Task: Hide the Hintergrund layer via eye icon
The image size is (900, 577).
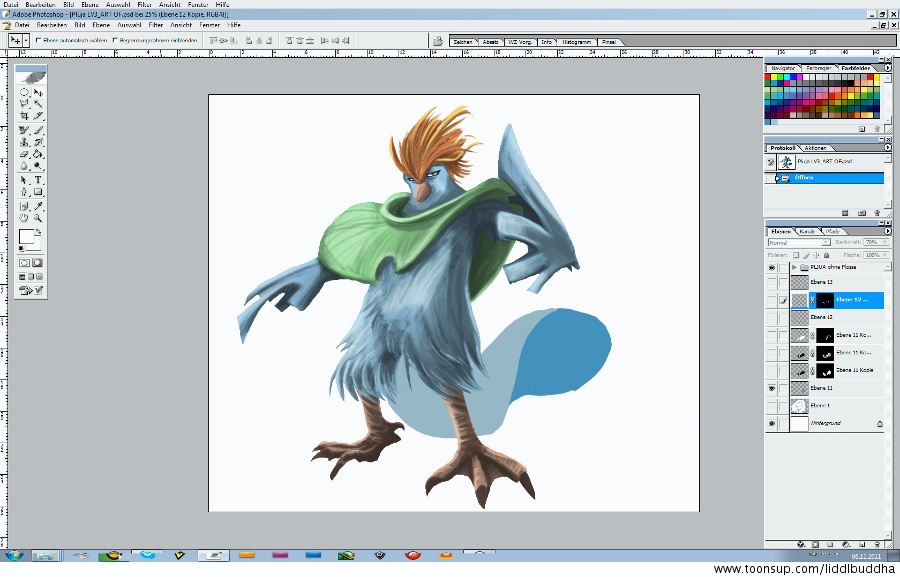Action: coord(771,424)
